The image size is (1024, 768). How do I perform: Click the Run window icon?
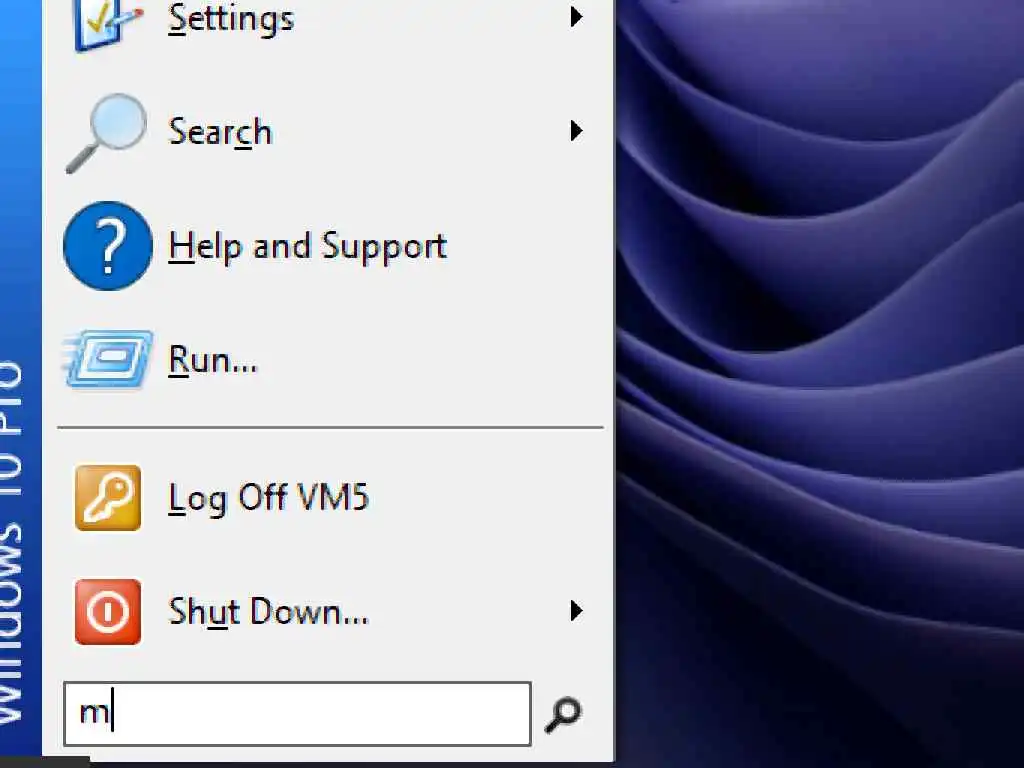tap(108, 359)
